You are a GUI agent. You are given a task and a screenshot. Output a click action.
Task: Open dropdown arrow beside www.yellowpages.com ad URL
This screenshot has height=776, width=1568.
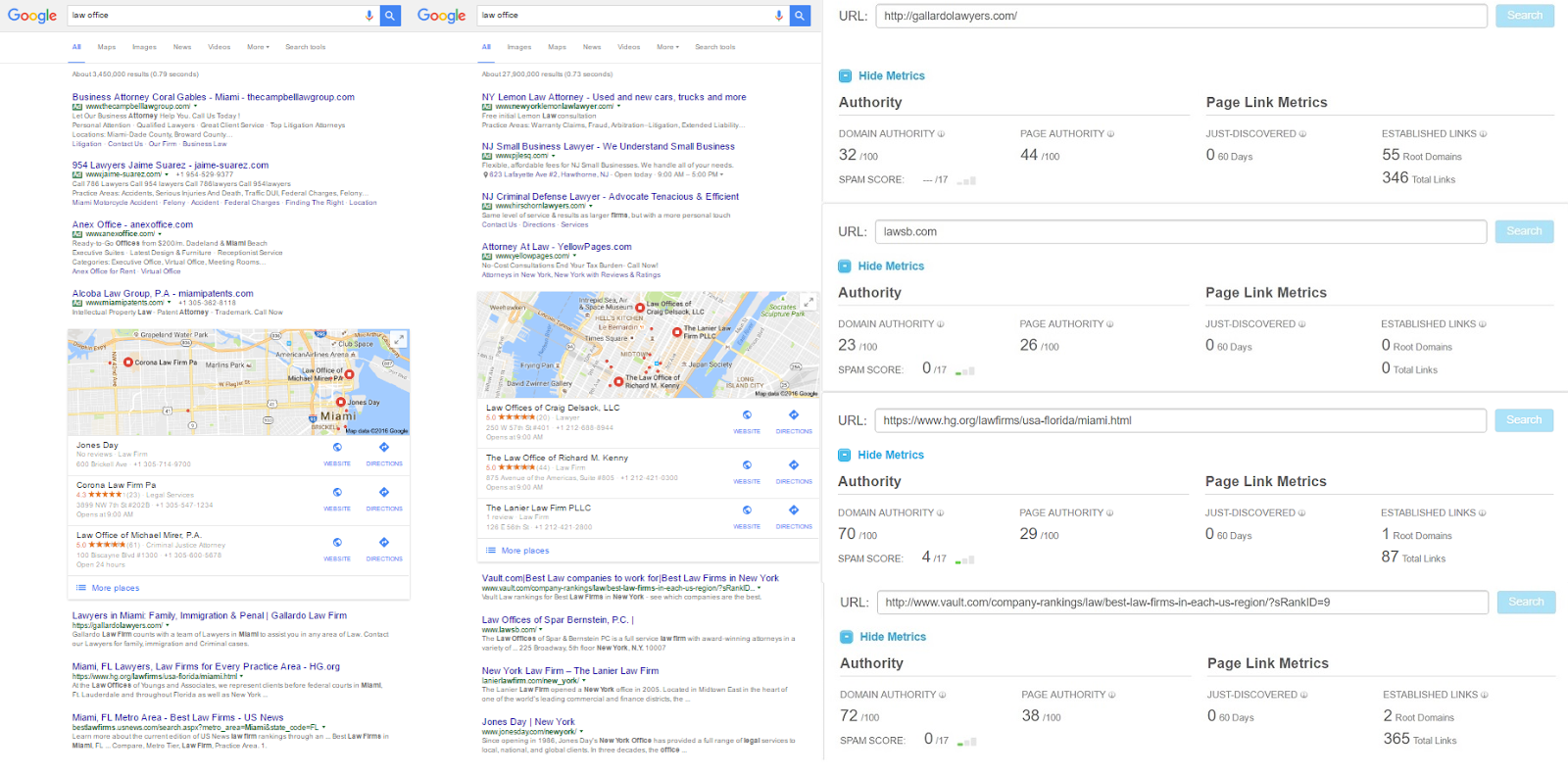click(x=574, y=256)
